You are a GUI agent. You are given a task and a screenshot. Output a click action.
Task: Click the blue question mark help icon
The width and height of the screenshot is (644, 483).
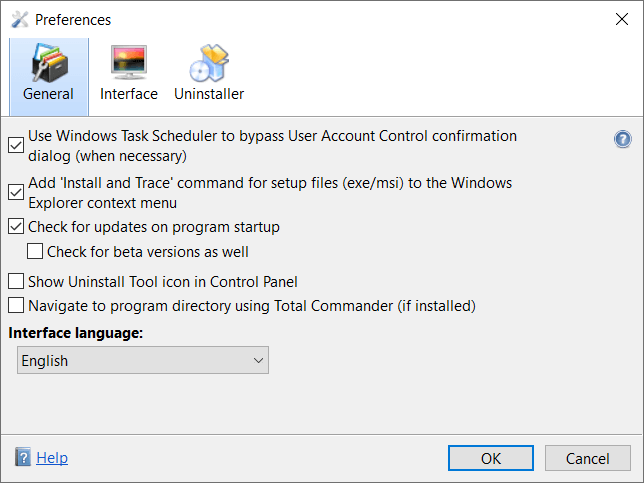coord(623,139)
